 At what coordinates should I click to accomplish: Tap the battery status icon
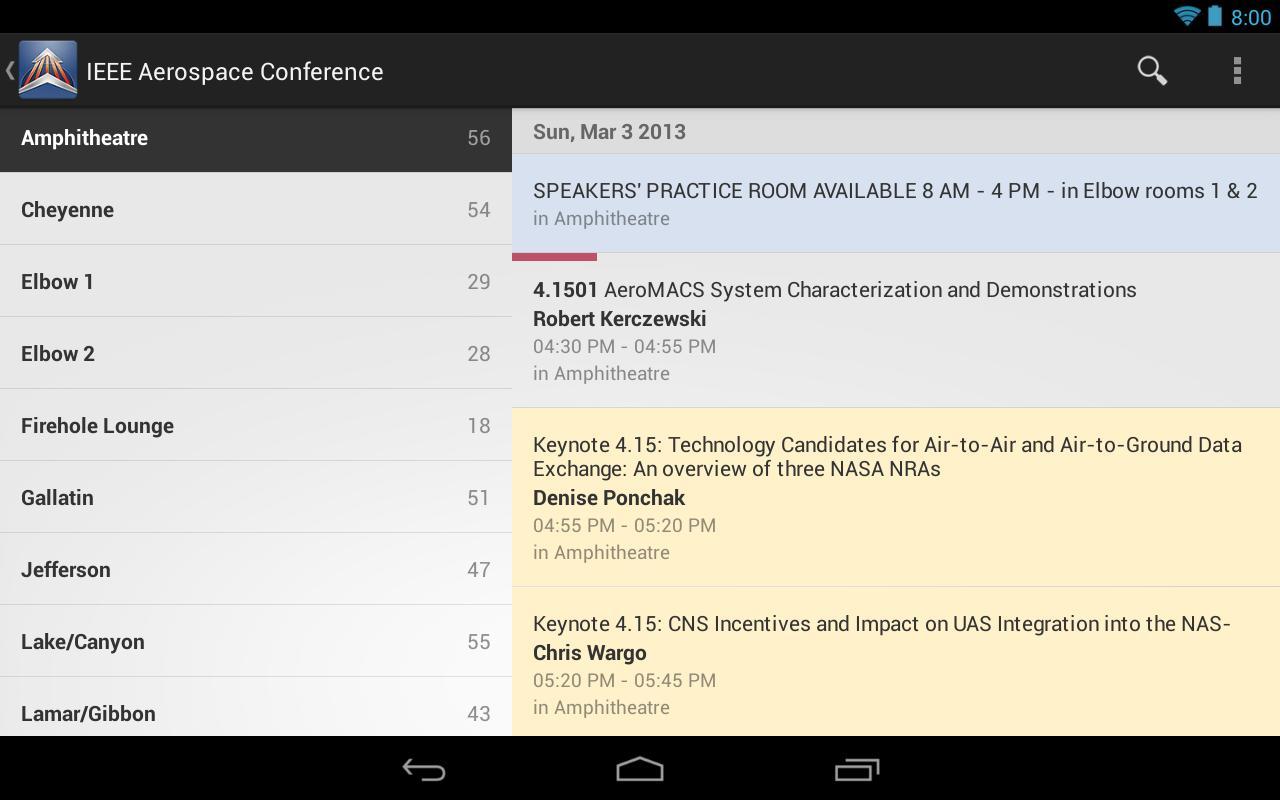1214,16
